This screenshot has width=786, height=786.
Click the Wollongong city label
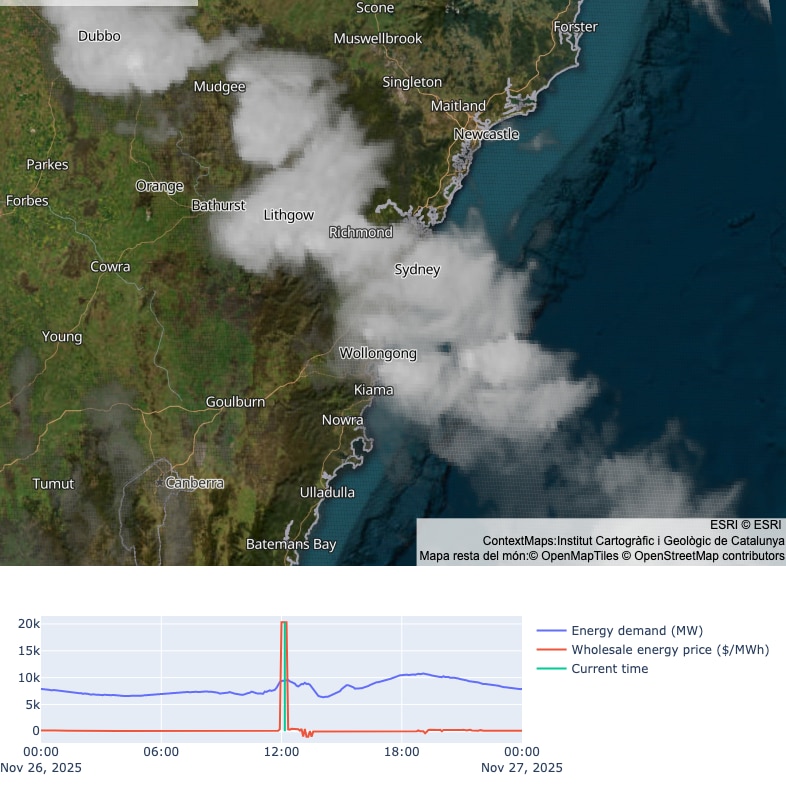click(378, 353)
